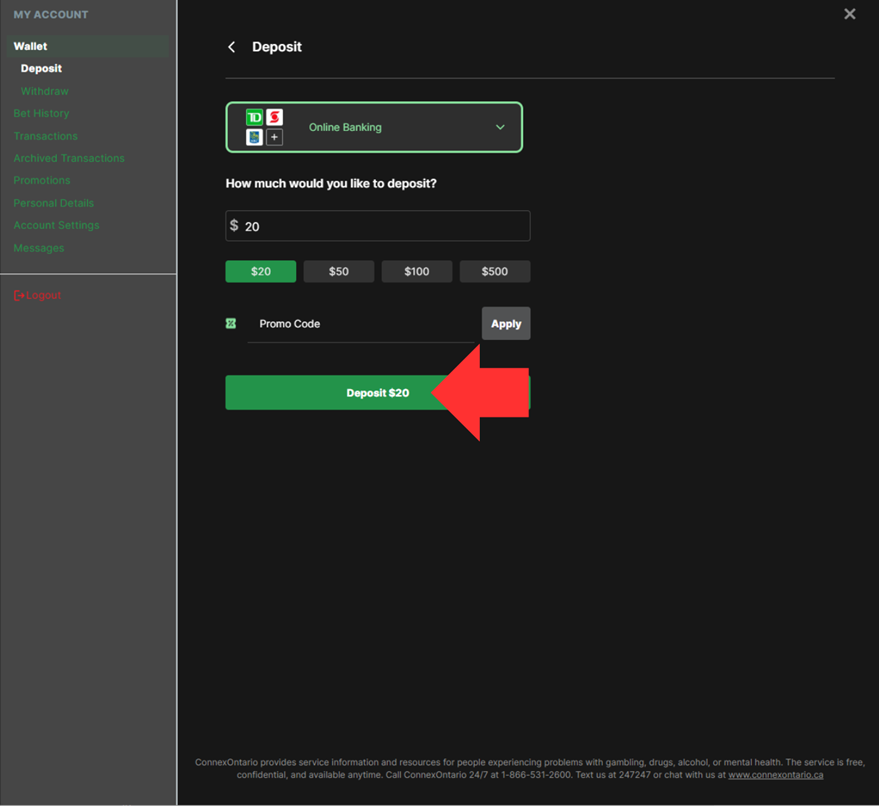Open the Bet History section
This screenshot has width=879, height=806.
click(x=41, y=113)
